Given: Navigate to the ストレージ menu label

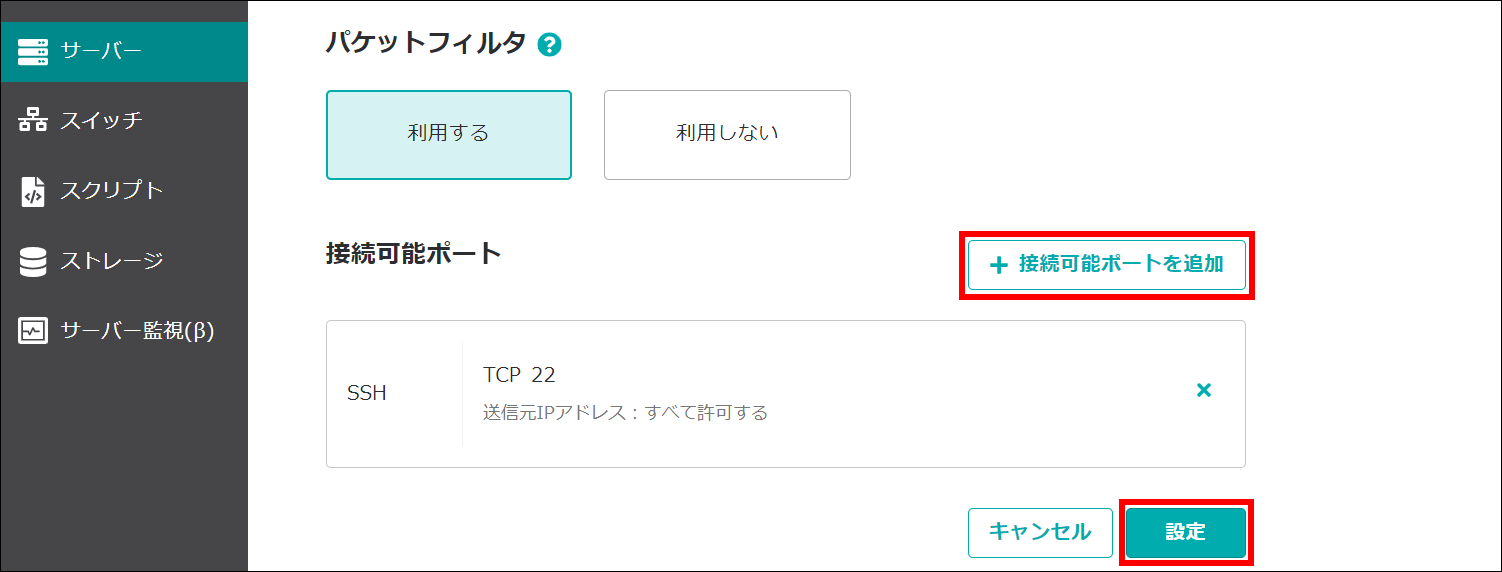Looking at the screenshot, I should 111,261.
